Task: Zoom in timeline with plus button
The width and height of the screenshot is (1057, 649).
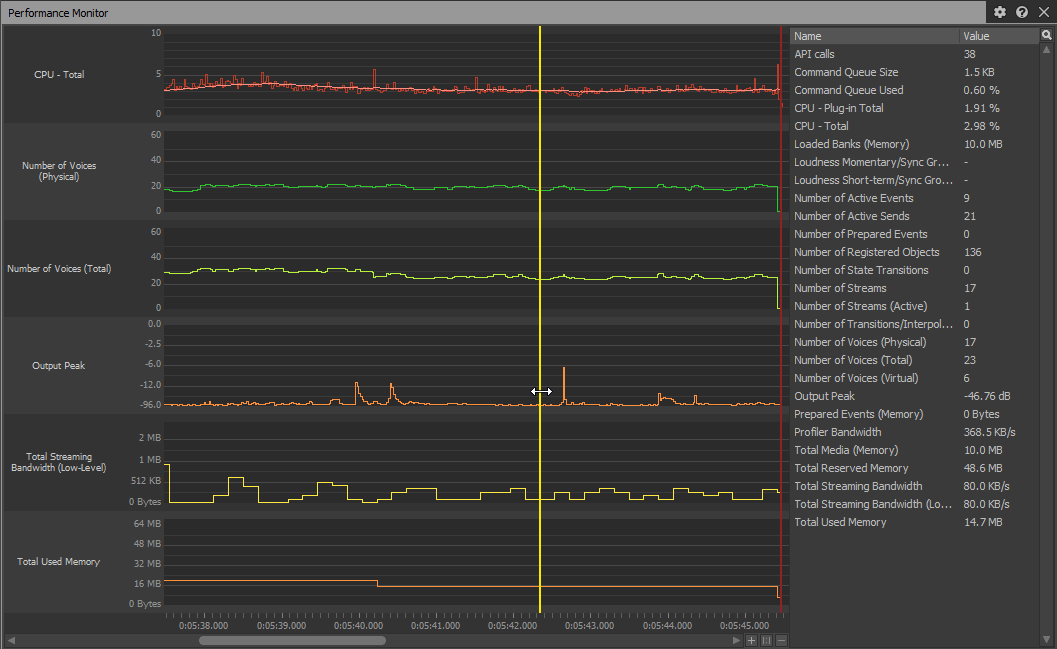Action: [x=751, y=640]
